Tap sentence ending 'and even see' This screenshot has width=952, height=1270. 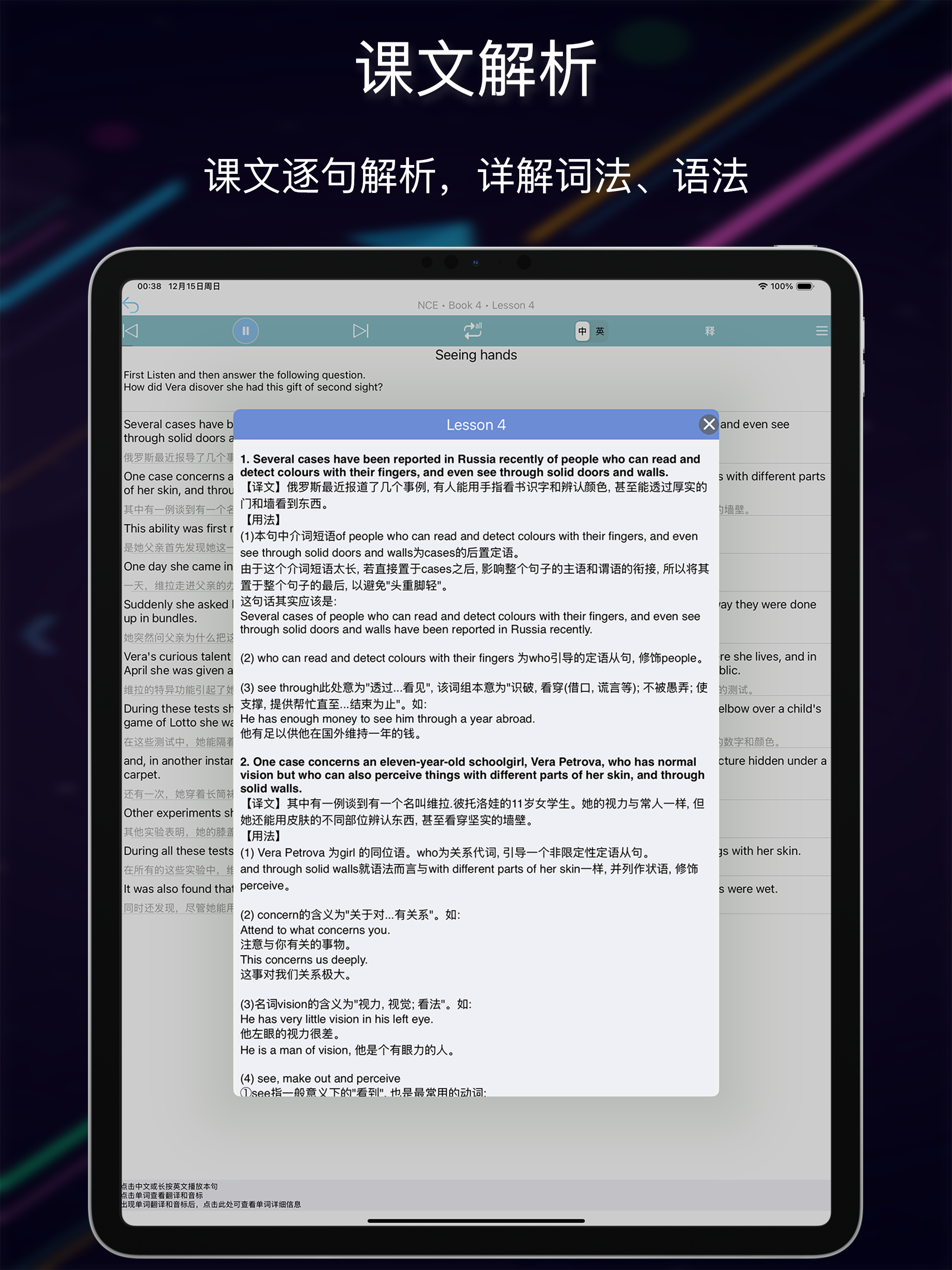point(754,424)
